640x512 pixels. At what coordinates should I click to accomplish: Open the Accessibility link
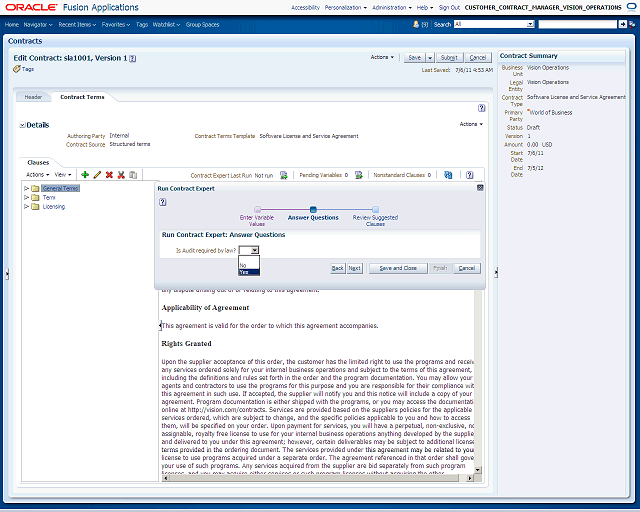tap(305, 8)
